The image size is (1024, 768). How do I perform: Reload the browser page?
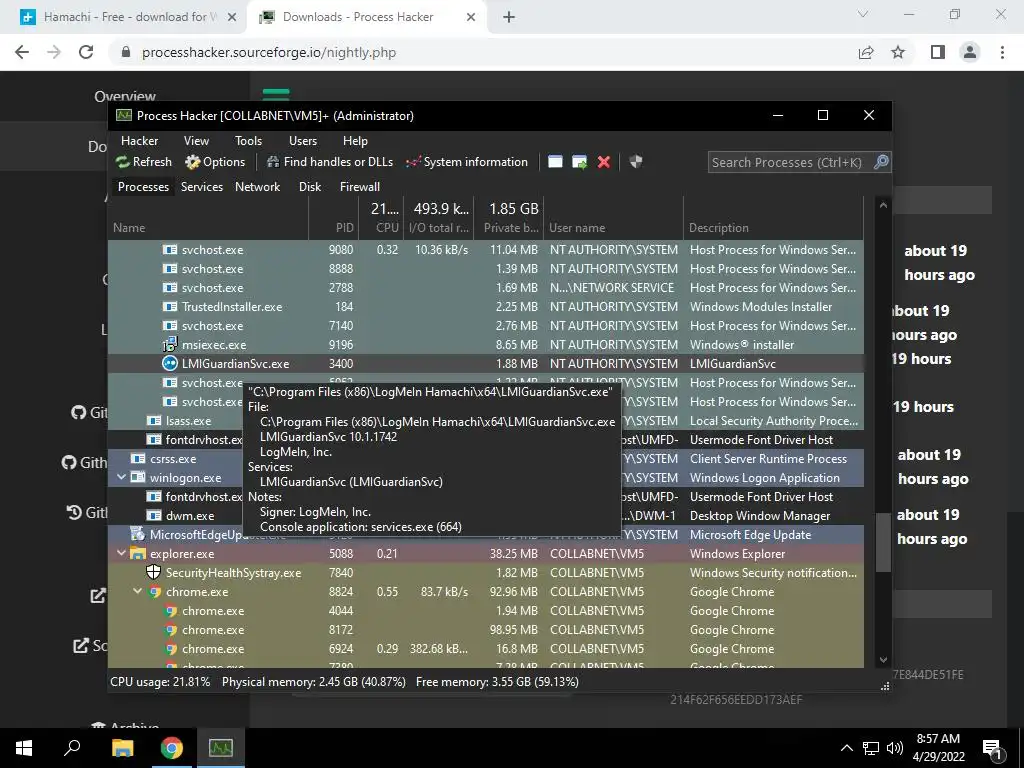click(86, 52)
